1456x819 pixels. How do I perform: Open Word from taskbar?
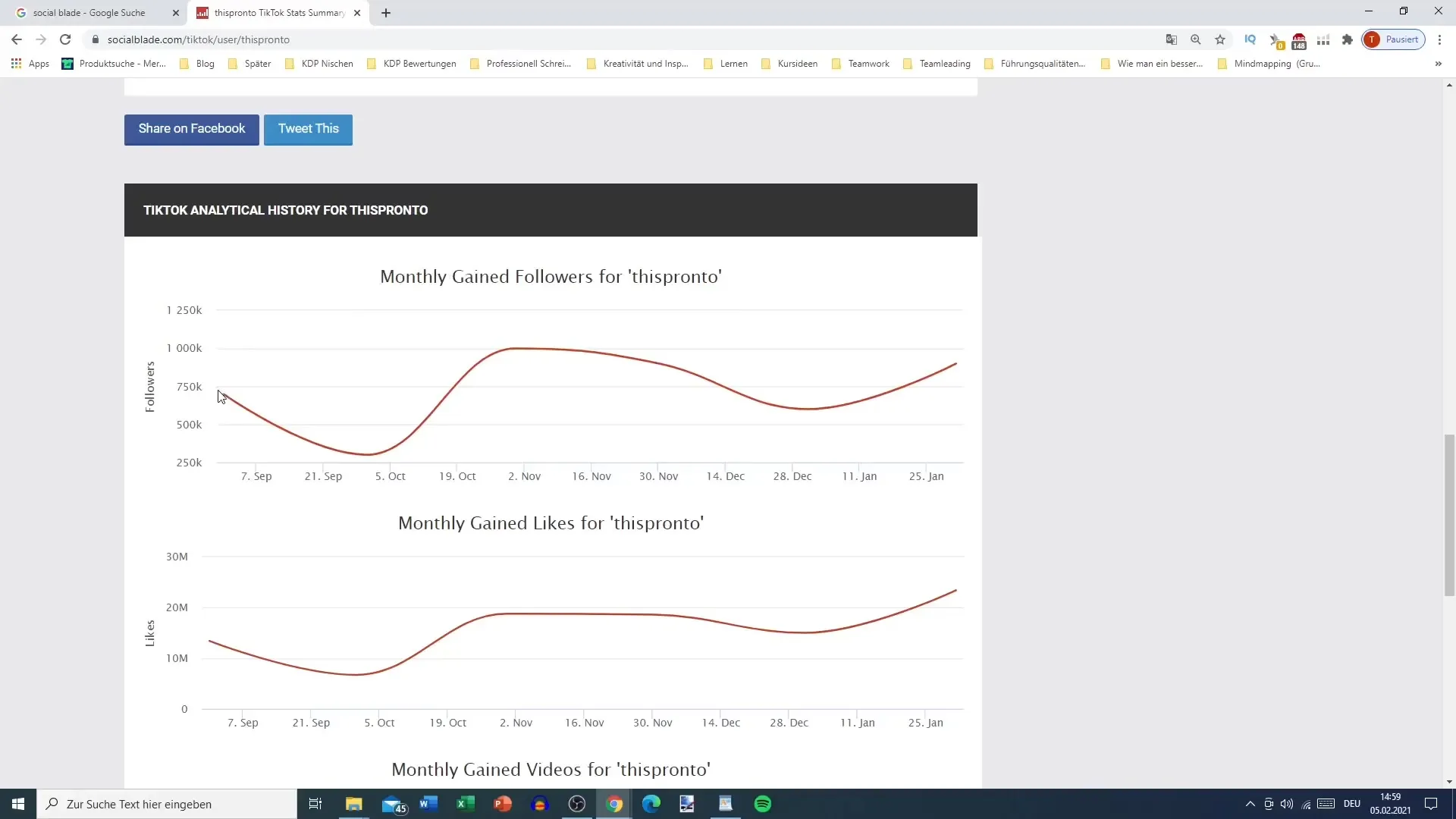(x=428, y=804)
